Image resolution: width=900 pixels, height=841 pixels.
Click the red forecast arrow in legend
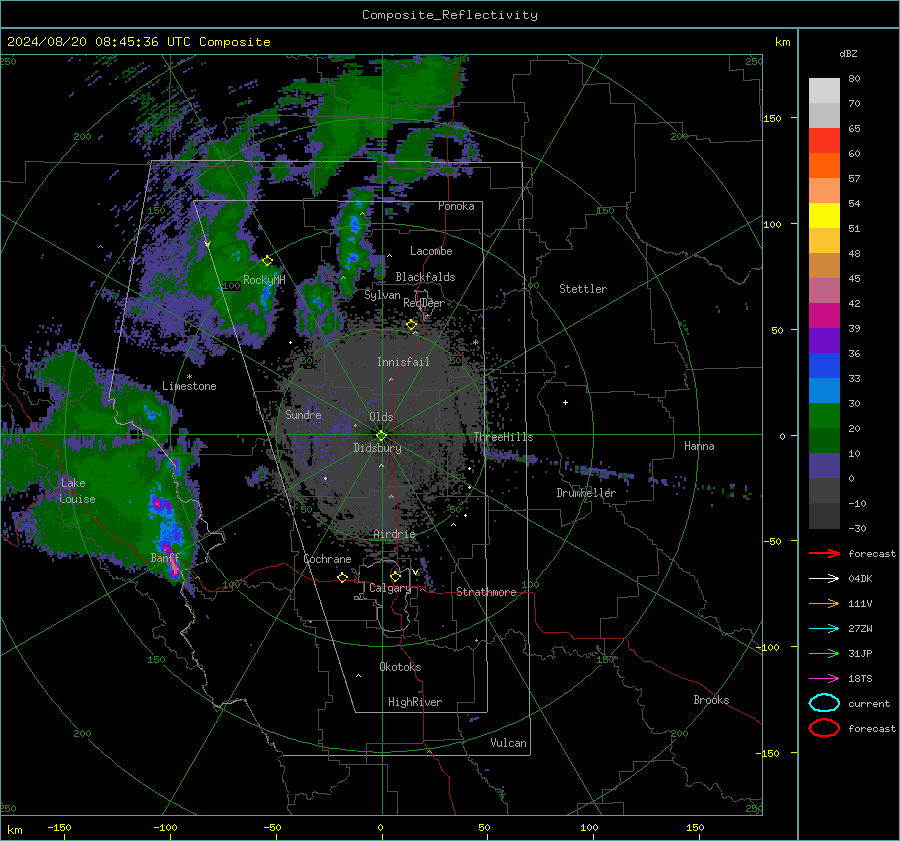coord(824,553)
